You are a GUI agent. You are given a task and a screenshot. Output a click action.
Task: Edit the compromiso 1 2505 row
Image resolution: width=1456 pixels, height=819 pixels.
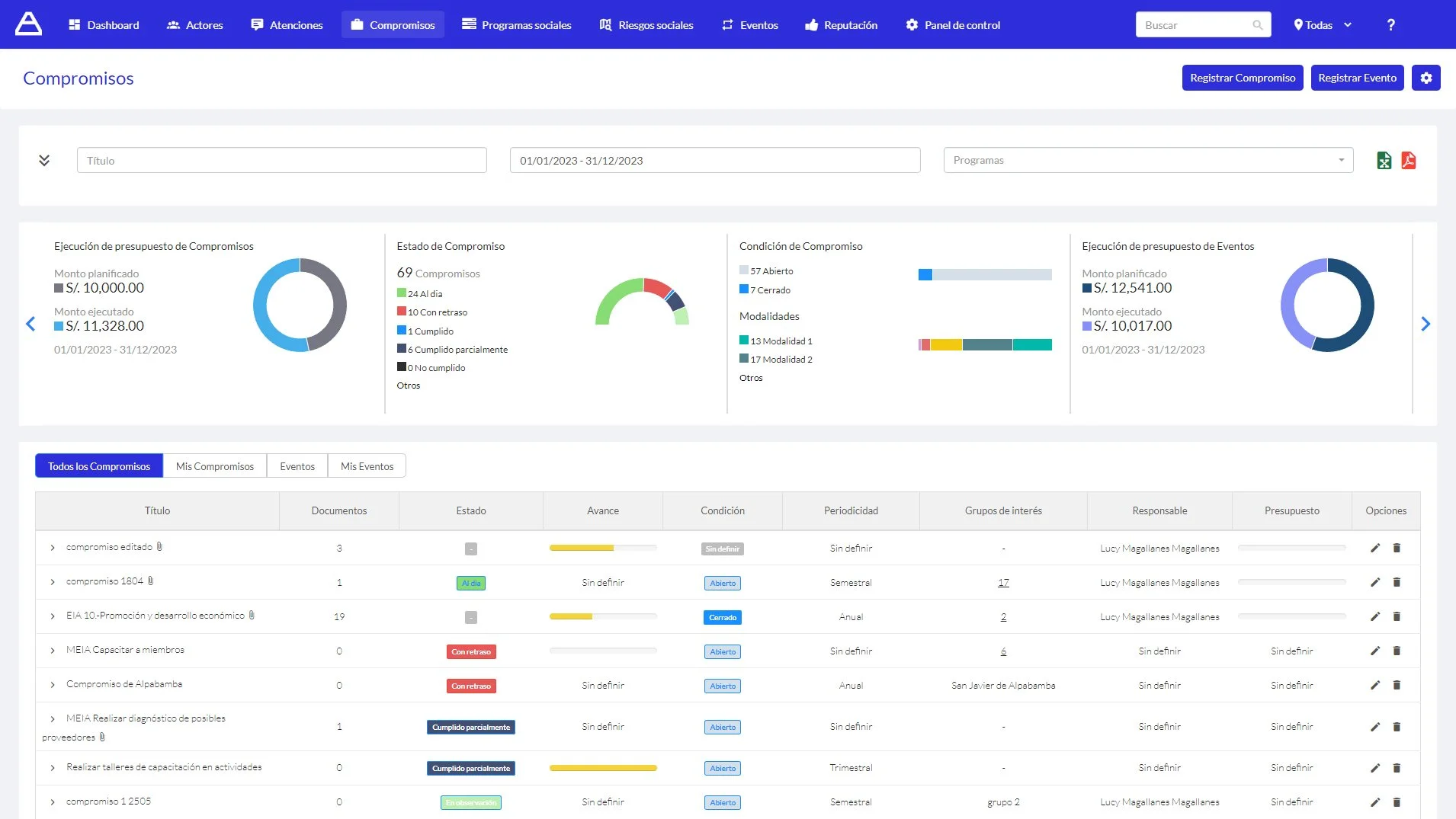[x=1375, y=802]
